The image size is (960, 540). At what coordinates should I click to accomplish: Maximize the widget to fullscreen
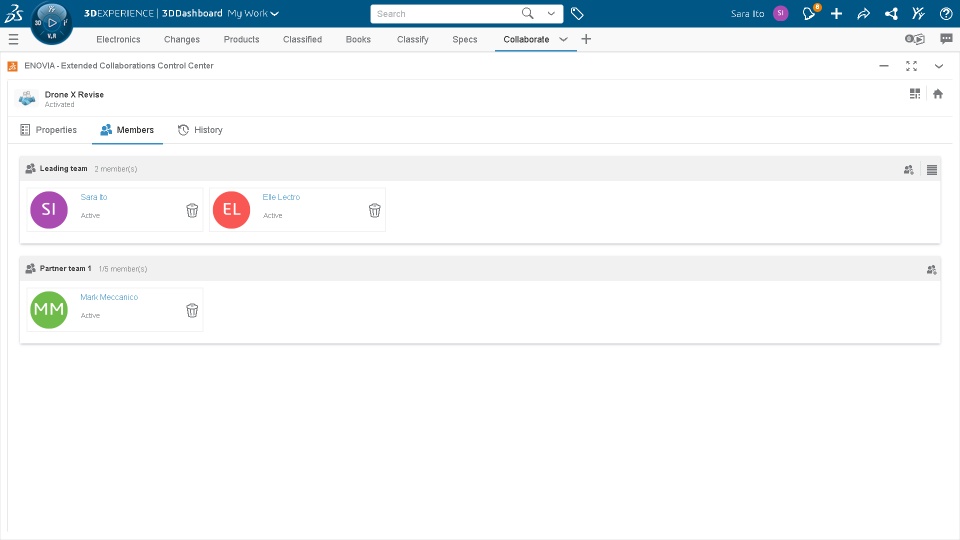pyautogui.click(x=912, y=66)
